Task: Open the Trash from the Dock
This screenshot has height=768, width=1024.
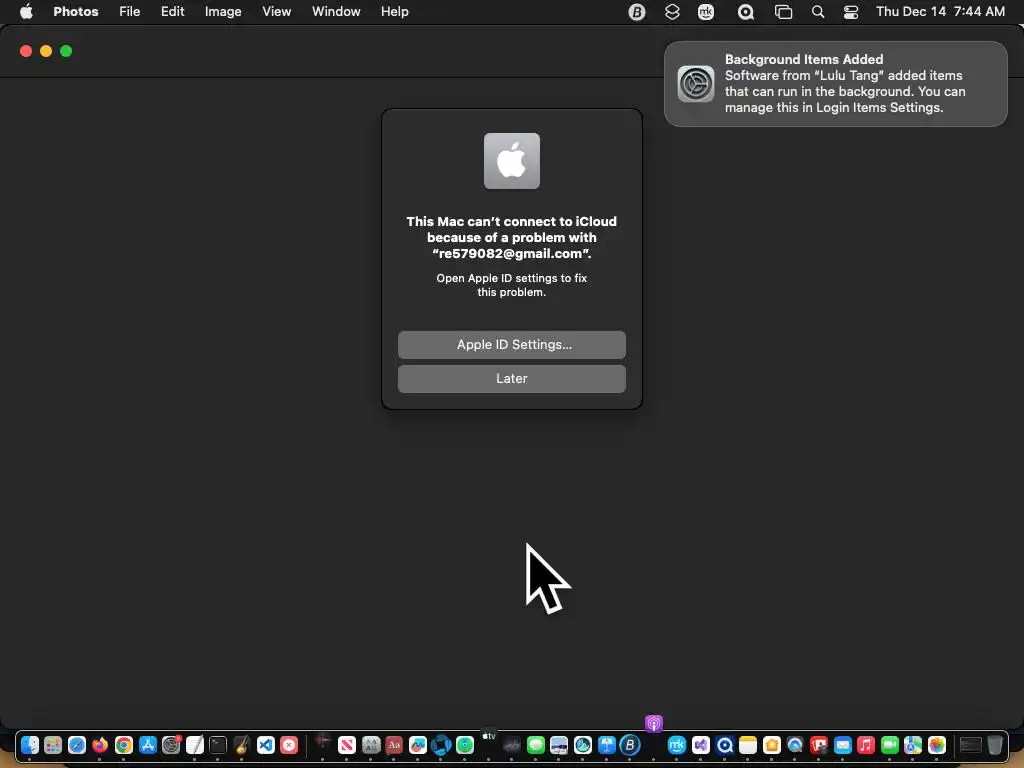Action: tap(995, 745)
